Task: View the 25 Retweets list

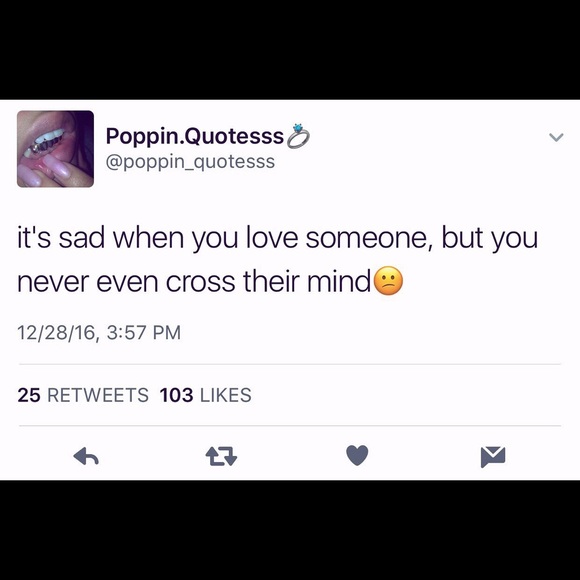Action: click(x=83, y=395)
